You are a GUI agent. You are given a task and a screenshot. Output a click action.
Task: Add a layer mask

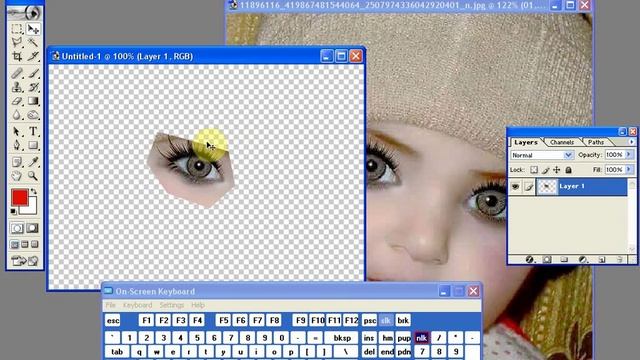[x=547, y=259]
